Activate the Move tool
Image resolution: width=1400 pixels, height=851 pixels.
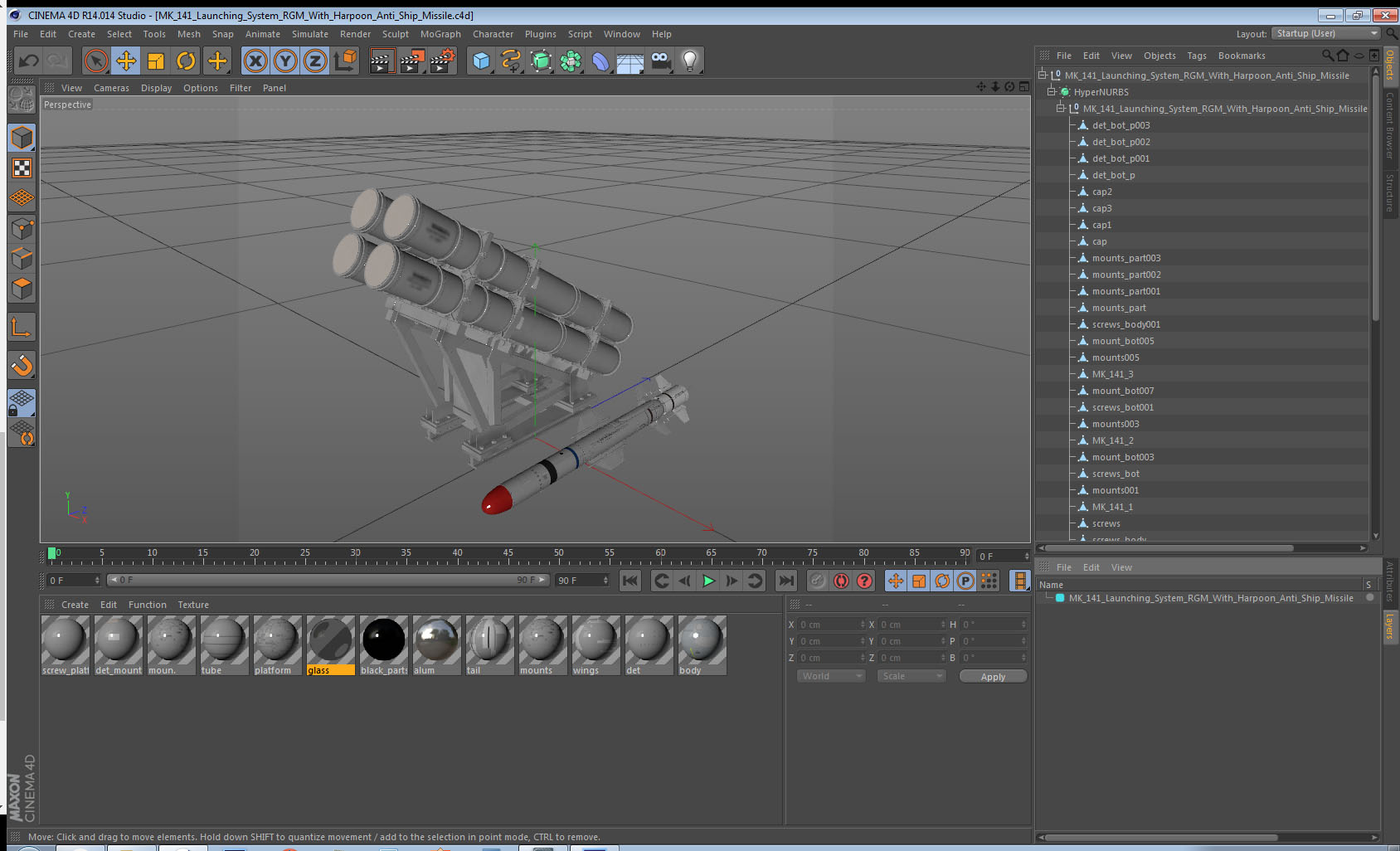(126, 61)
